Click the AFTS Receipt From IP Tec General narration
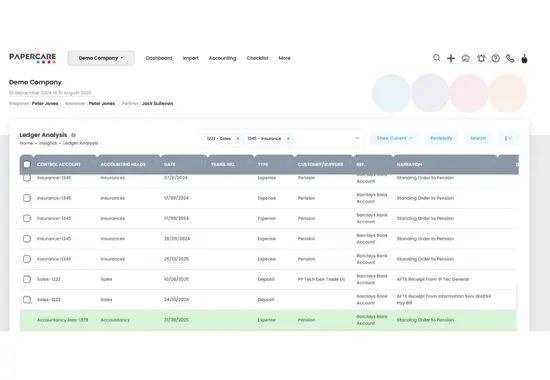Screen dimensions: 550x380 [433, 279]
